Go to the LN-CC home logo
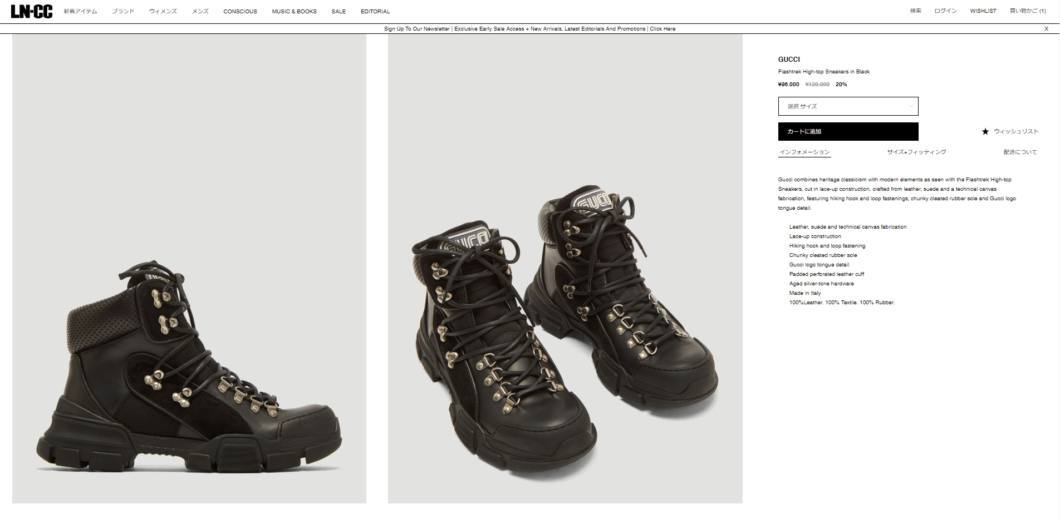The height and width of the screenshot is (519, 1060). tap(31, 11)
